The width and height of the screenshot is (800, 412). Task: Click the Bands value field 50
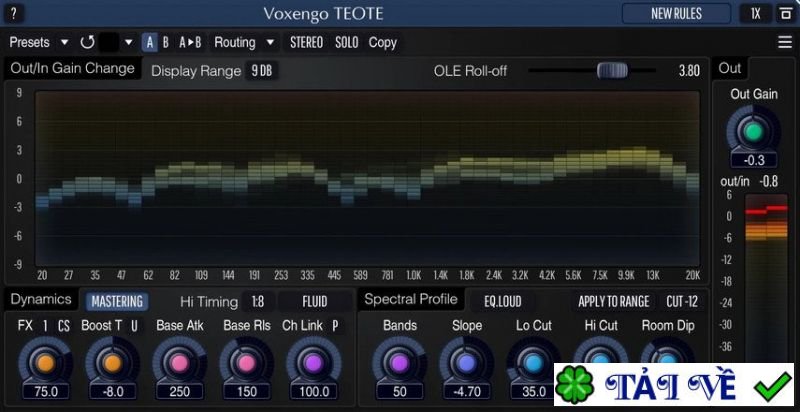pyautogui.click(x=399, y=392)
